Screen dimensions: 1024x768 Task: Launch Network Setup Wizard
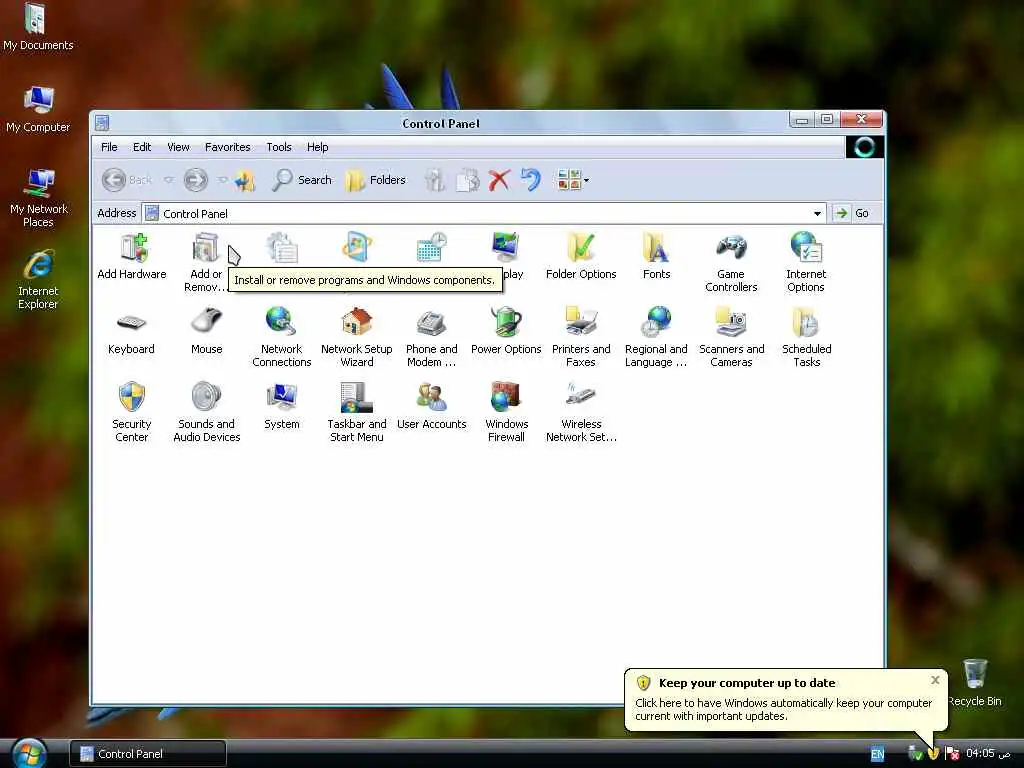[357, 337]
